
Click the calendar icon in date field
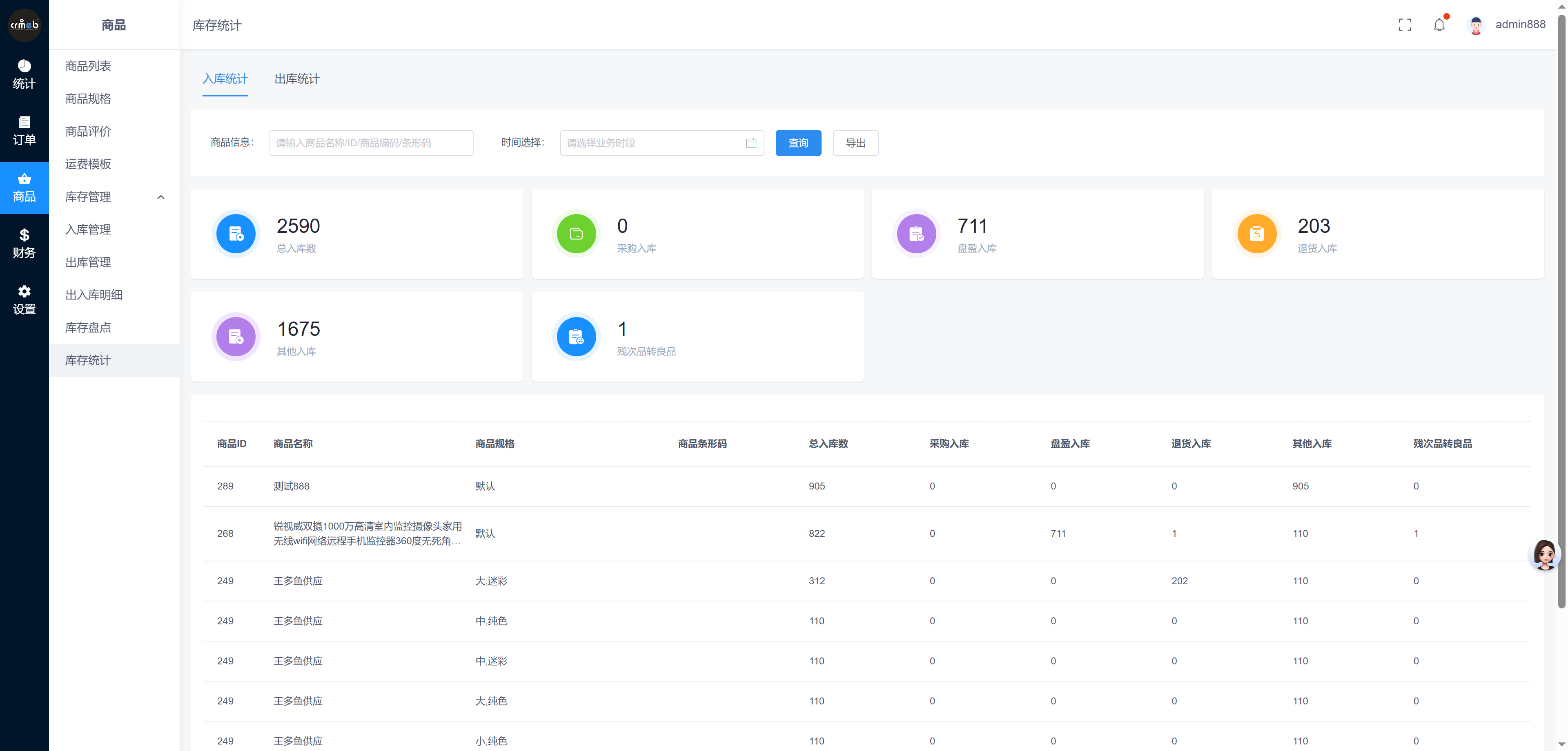coord(751,143)
